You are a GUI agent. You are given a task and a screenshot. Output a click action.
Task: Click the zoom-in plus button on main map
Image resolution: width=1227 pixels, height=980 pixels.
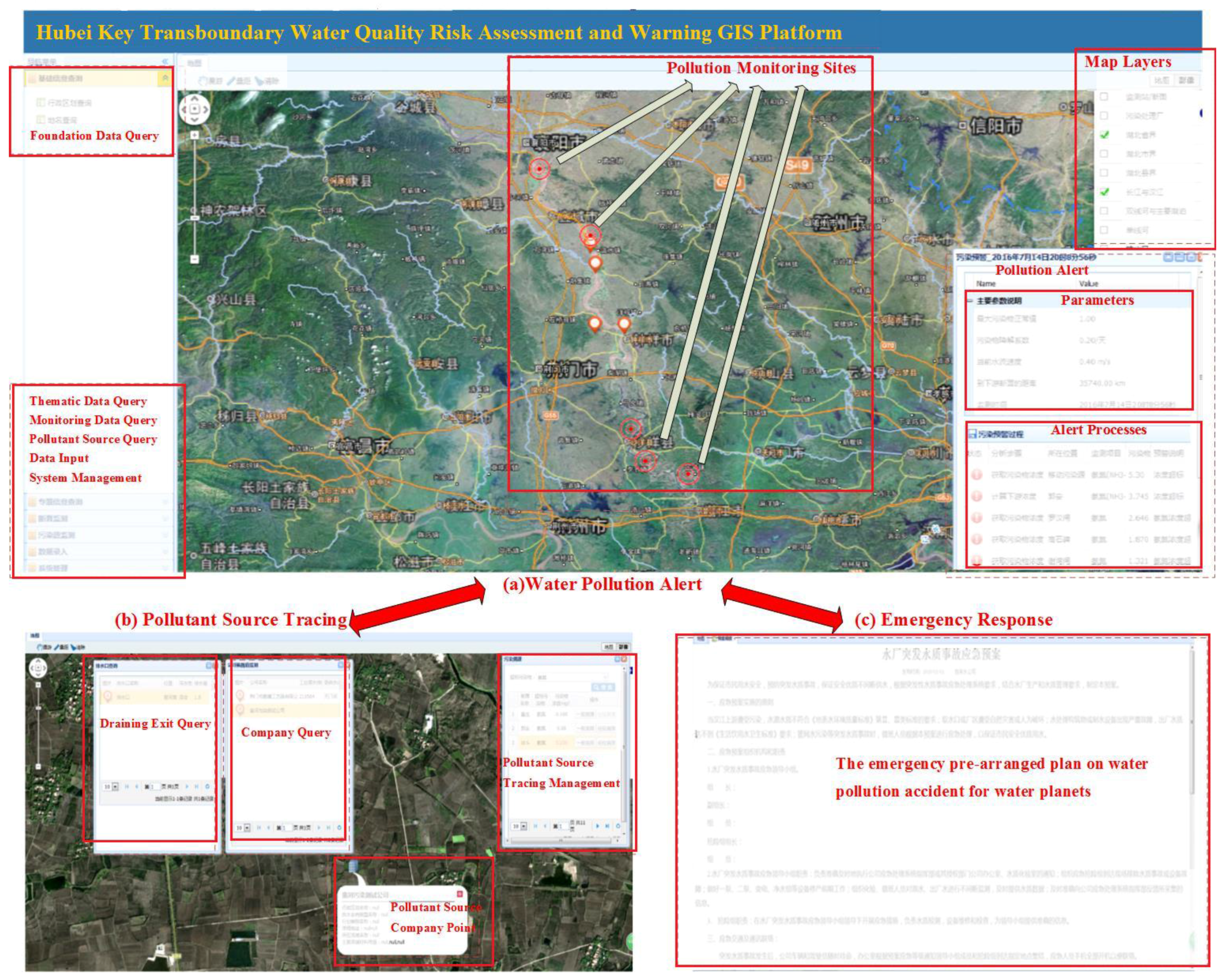[194, 135]
